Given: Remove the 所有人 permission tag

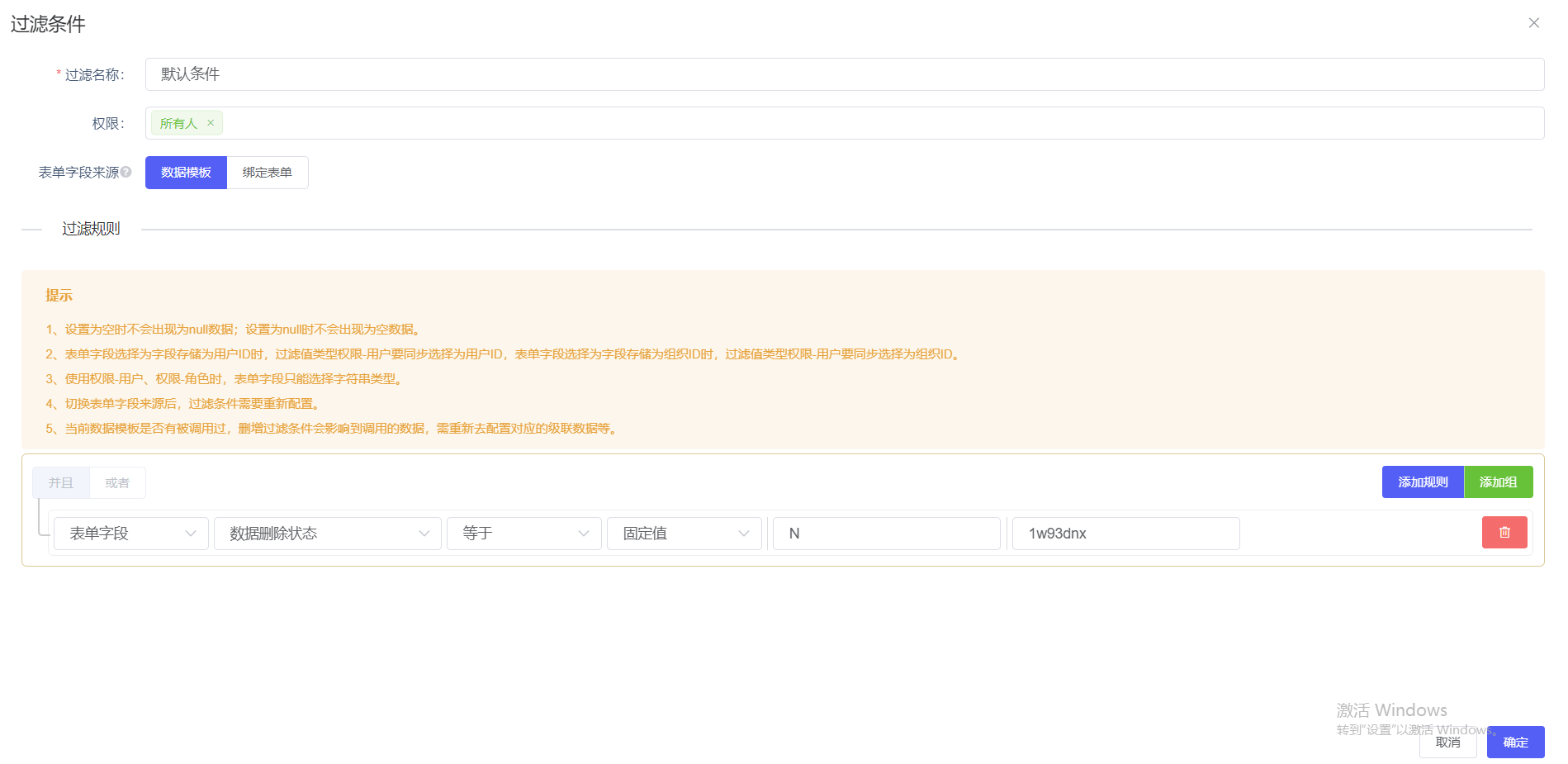Looking at the screenshot, I should point(211,123).
